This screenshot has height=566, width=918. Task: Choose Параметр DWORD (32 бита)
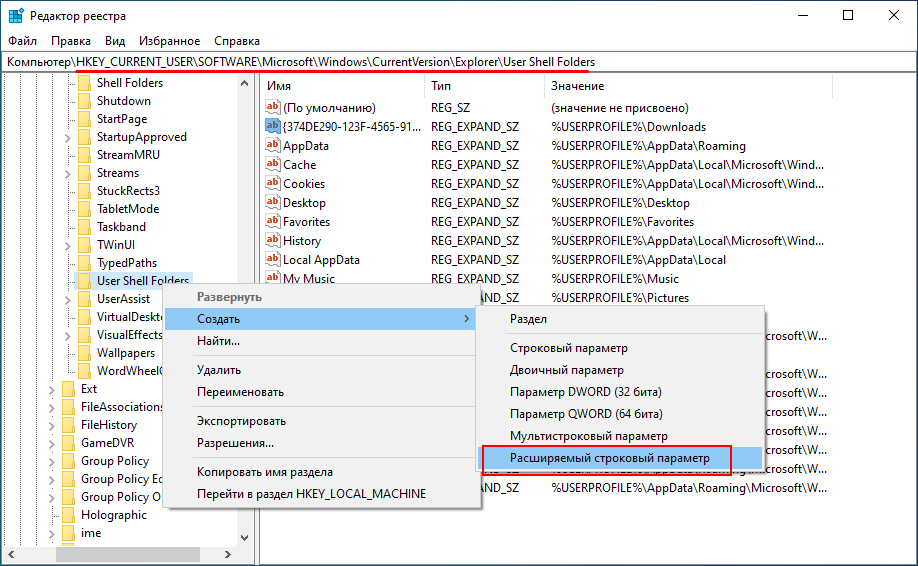click(x=620, y=392)
